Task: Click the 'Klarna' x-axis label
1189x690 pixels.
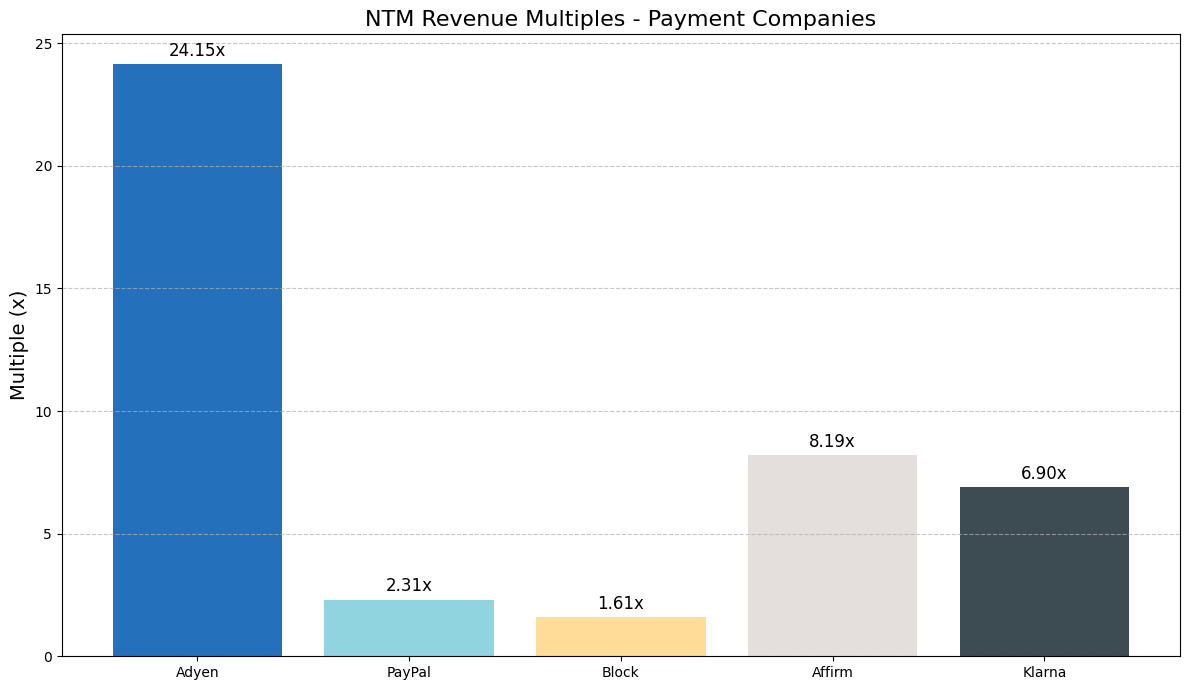Action: coord(1044,673)
